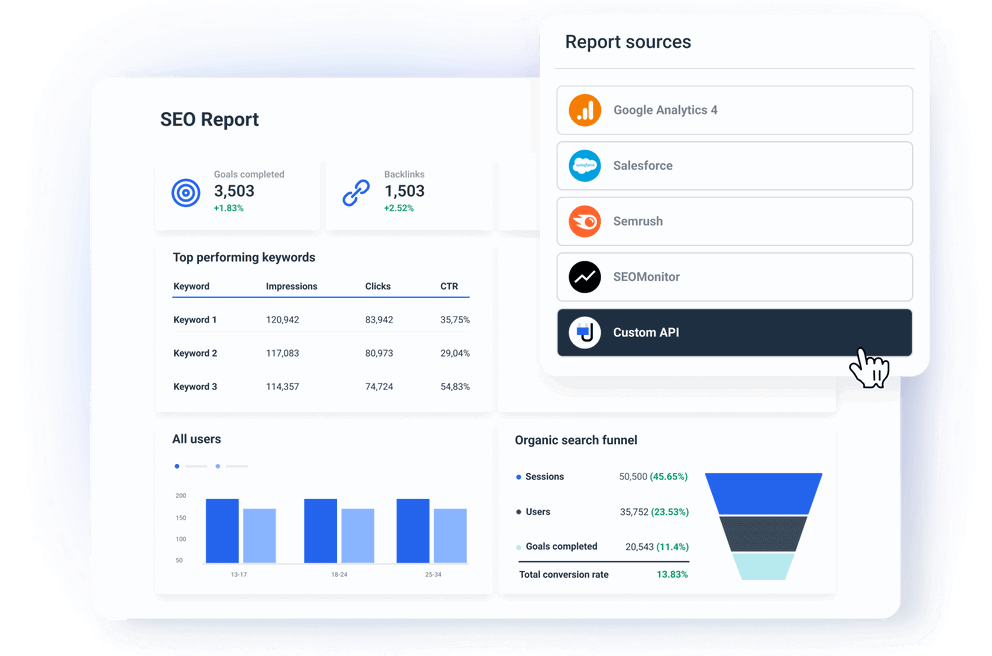This screenshot has height=656, width=992.
Task: Click CTR value 29,04%
Action: (455, 354)
